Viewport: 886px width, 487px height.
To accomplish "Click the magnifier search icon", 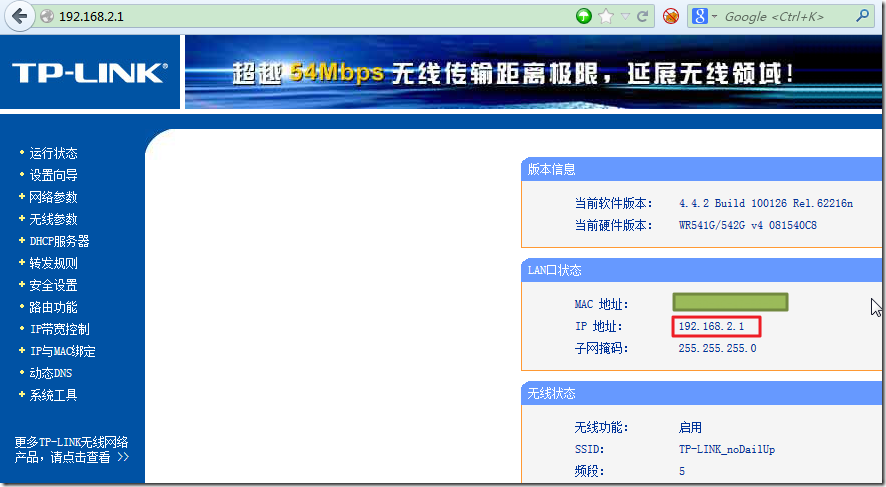I will click(x=862, y=16).
